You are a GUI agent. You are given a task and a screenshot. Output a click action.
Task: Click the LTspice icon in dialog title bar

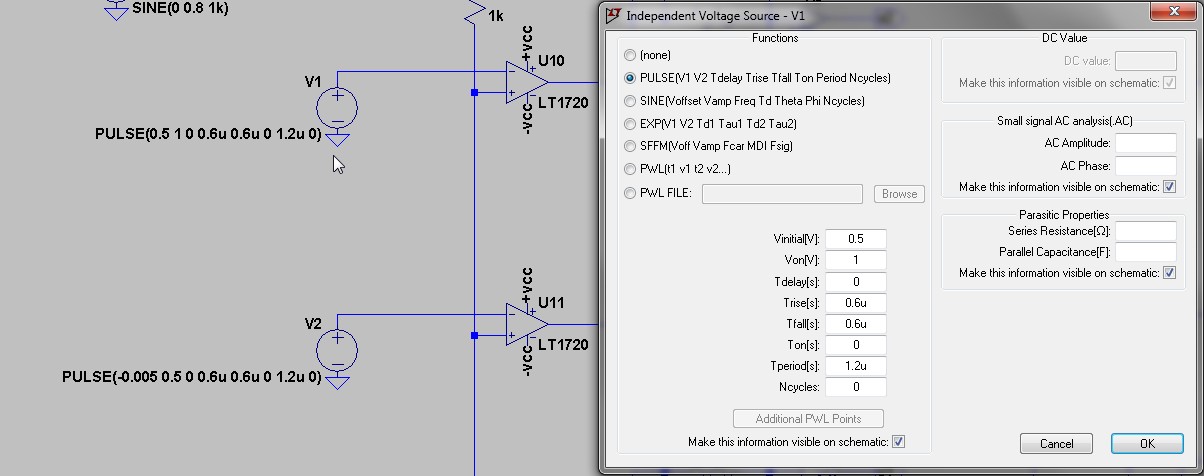point(614,15)
